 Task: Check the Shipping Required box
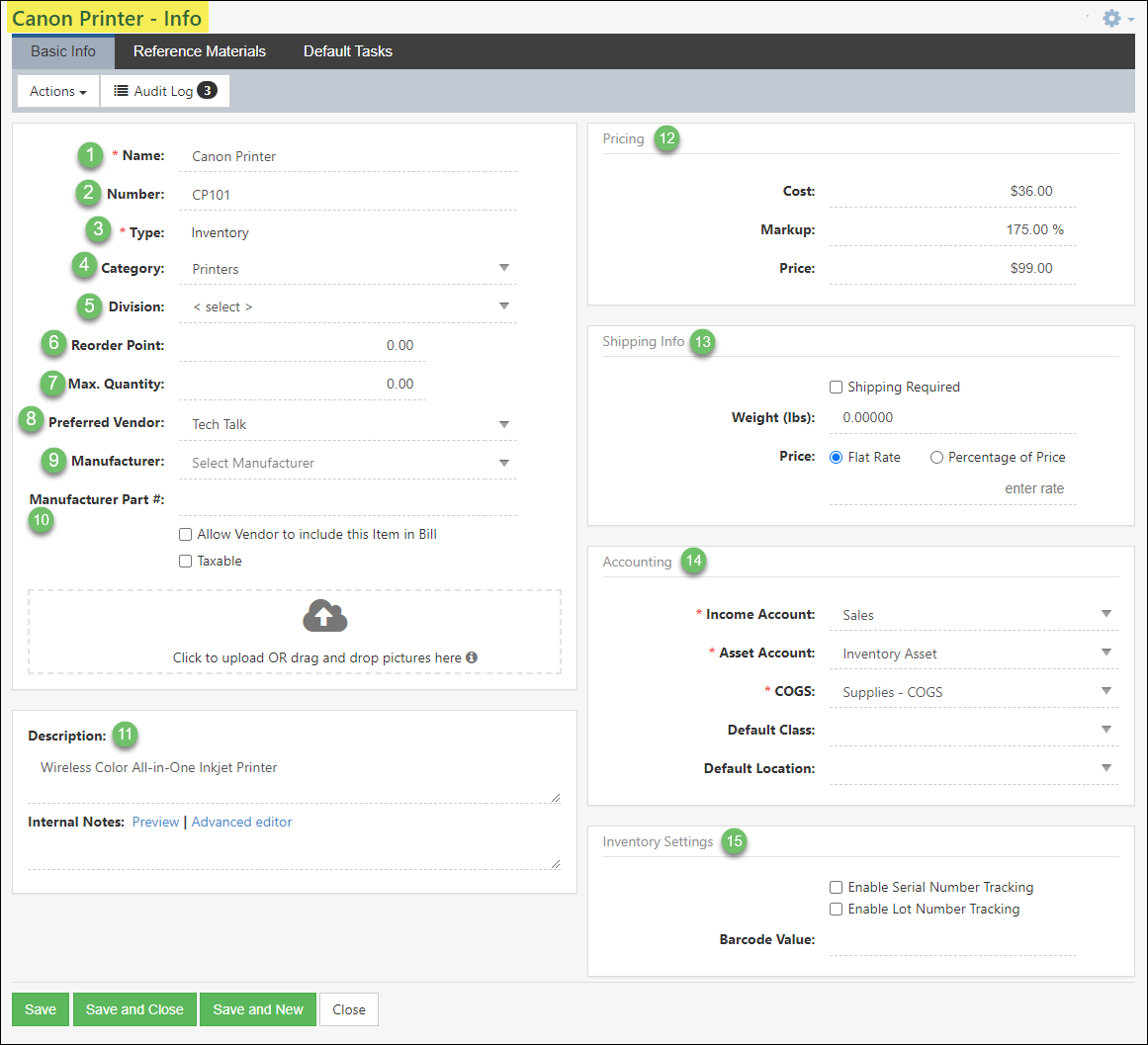coord(836,387)
